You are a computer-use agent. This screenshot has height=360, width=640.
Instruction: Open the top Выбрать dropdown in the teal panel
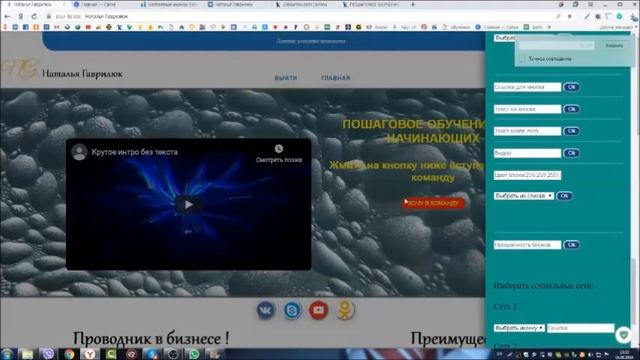pyautogui.click(x=505, y=38)
